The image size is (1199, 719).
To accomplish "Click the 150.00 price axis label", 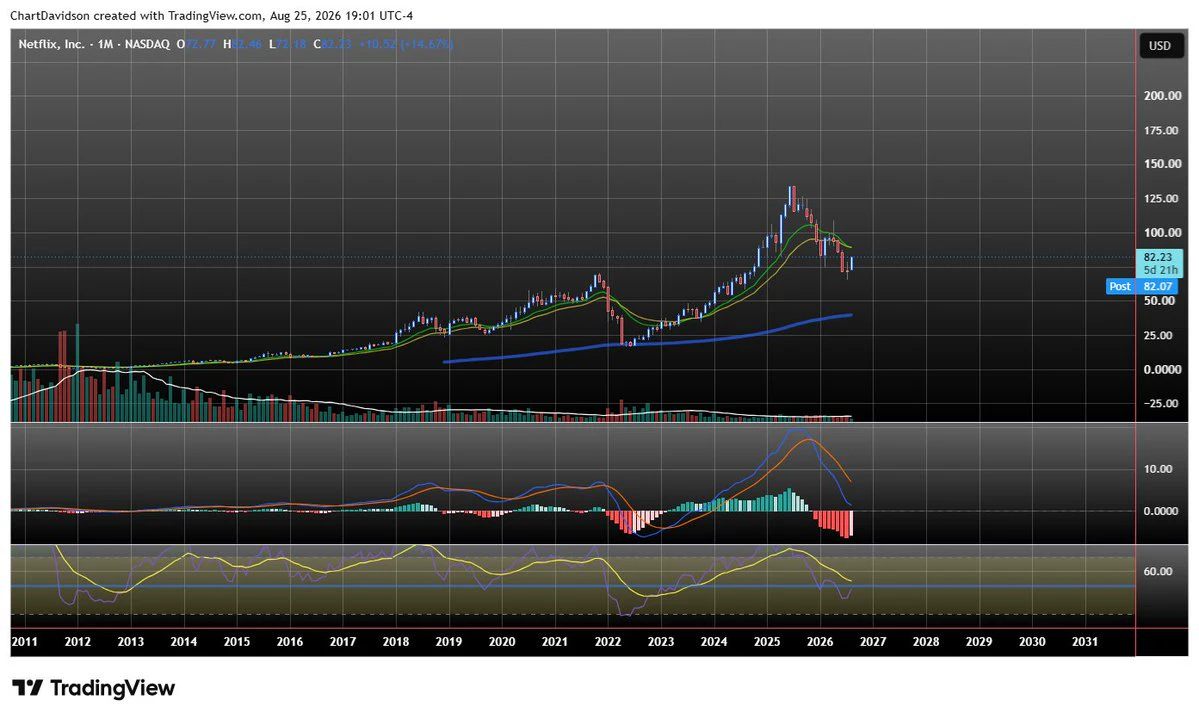I will pos(1162,164).
